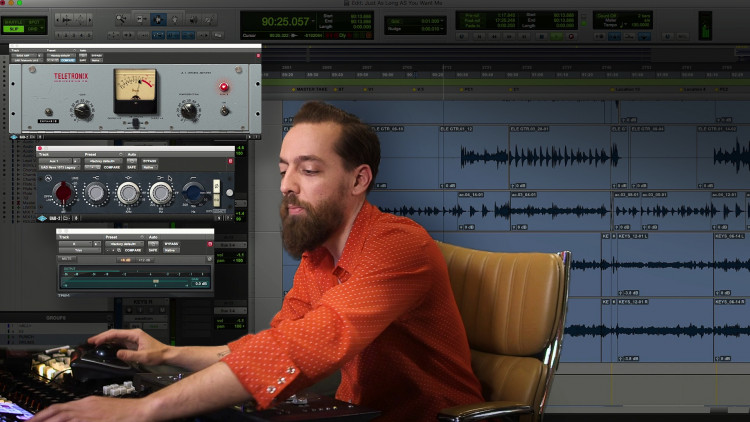Viewport: 750px width, 422px height.
Task: Click the Teletronix meter selector switch
Action: 136,123
